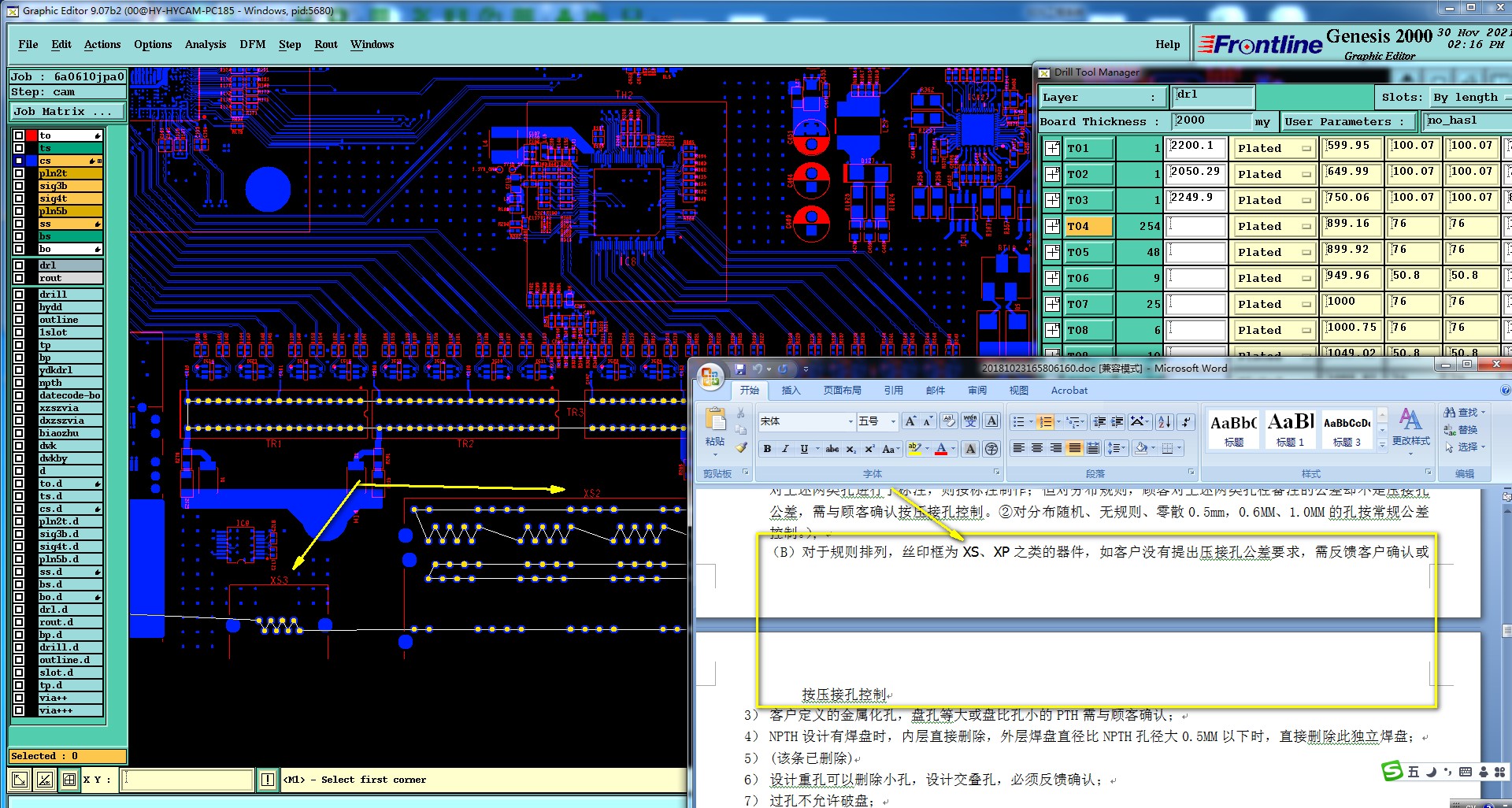
Task: Toggle checkbox beside the 'rout' layer
Action: tap(19, 278)
